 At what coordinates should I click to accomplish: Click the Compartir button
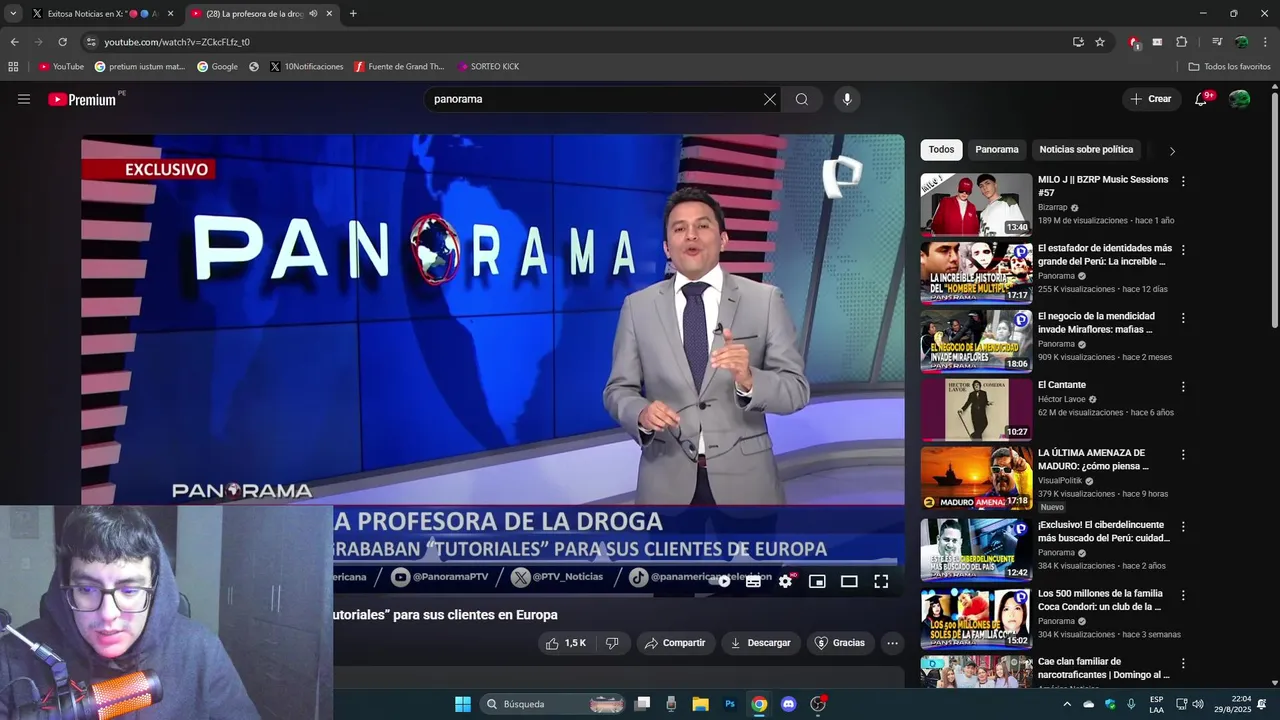pyautogui.click(x=675, y=643)
